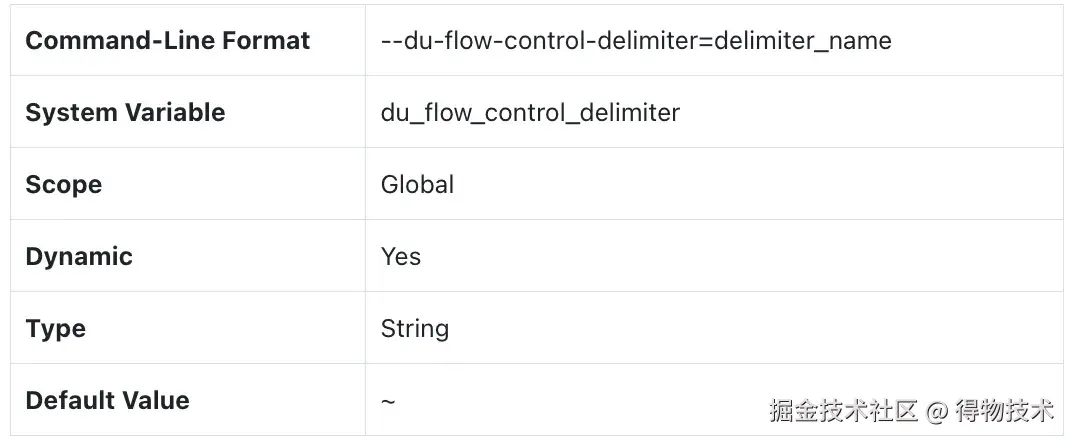Click the --du-flow-control-delimiter=delimiter_name value

point(636,41)
